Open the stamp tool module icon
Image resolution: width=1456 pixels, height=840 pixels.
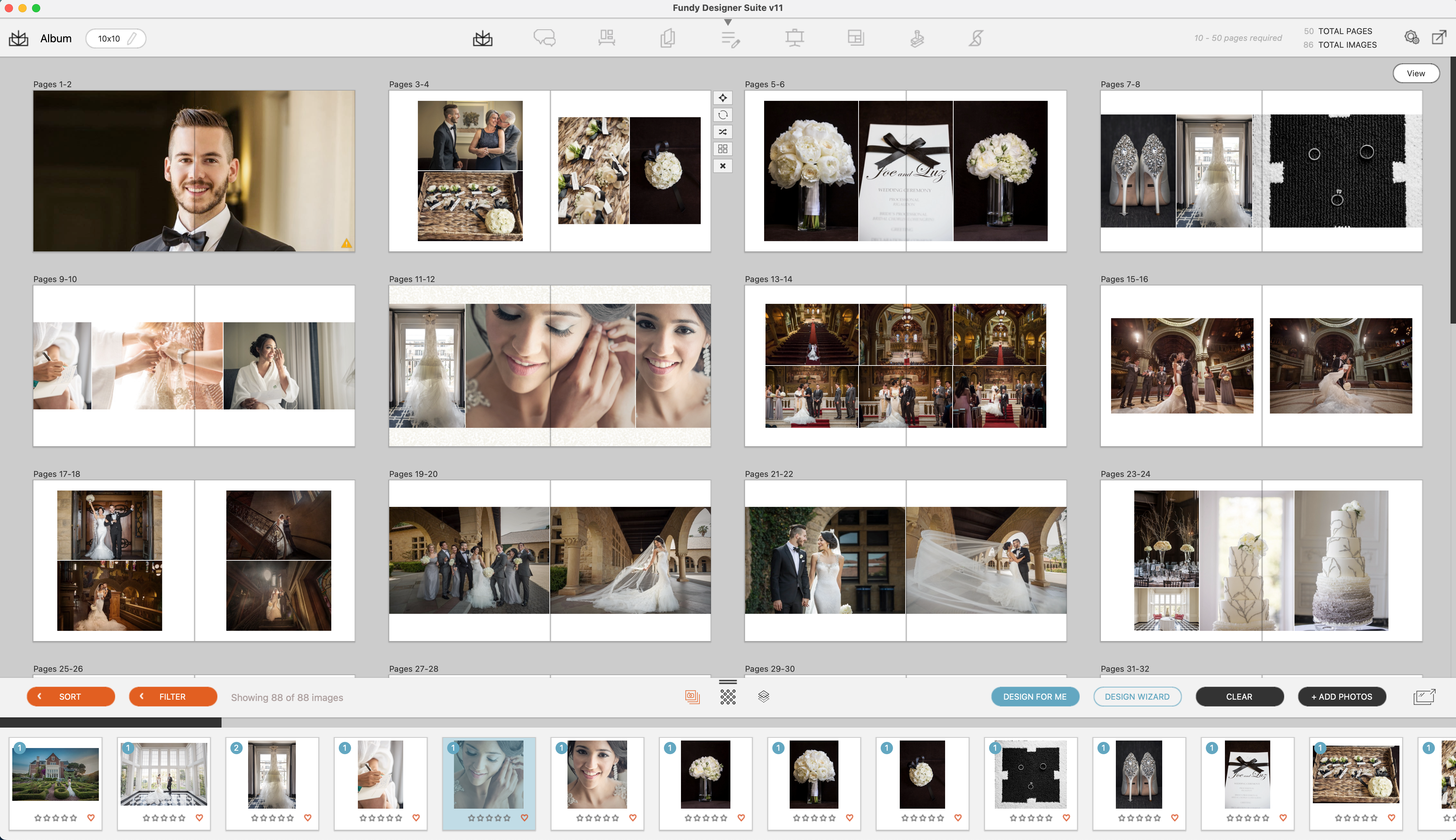tap(917, 38)
